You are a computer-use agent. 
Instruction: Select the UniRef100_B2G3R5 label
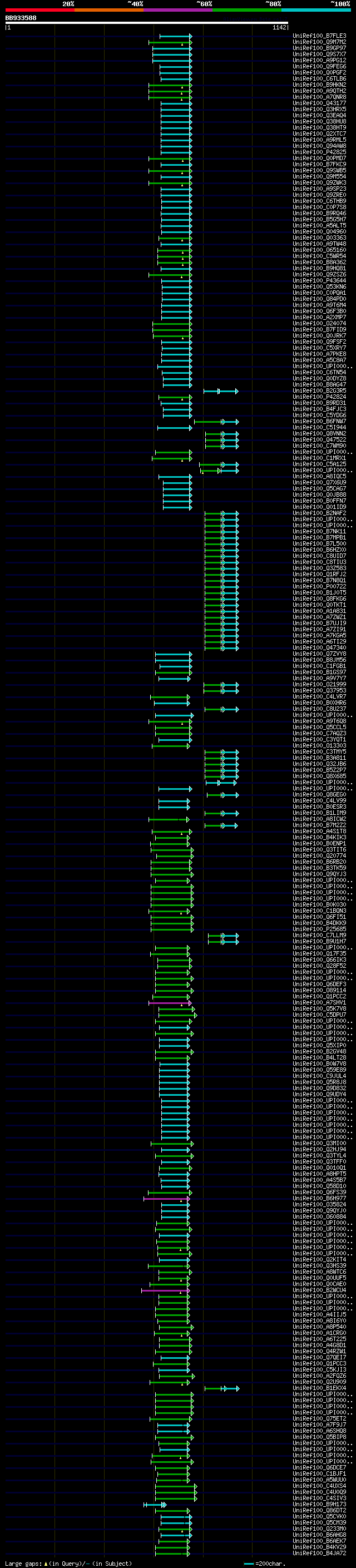(319, 391)
